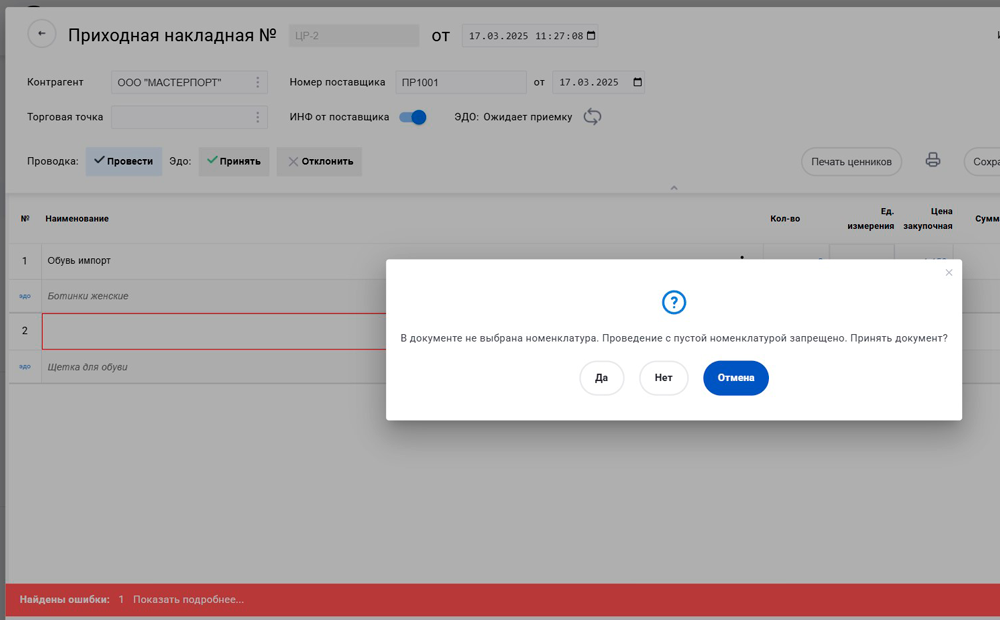Click the Номер поставщика input field

[x=460, y=82]
